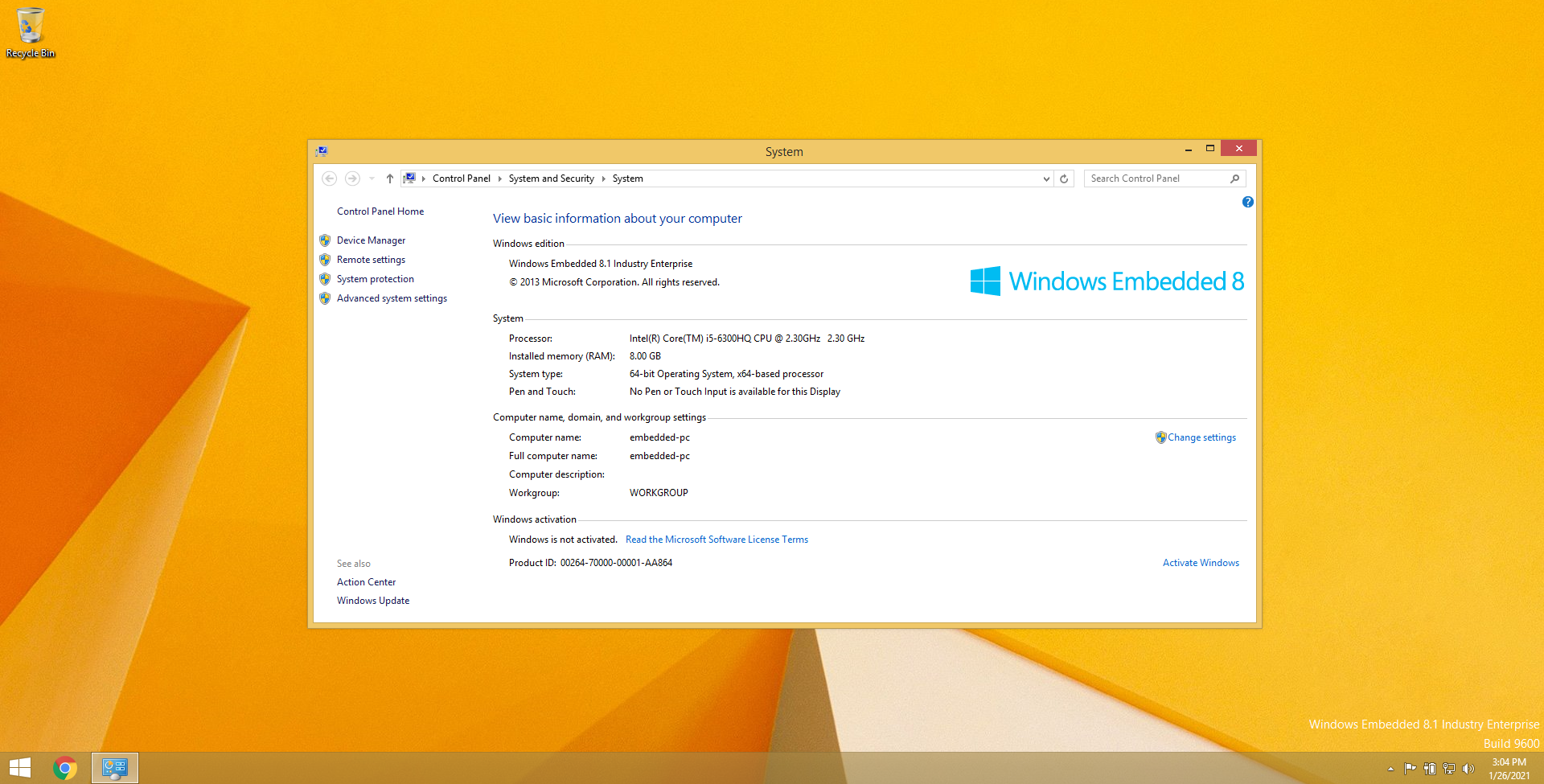Screen dimensions: 1544x784
Task: Expand the address bar history dropdown
Action: 1046,179
